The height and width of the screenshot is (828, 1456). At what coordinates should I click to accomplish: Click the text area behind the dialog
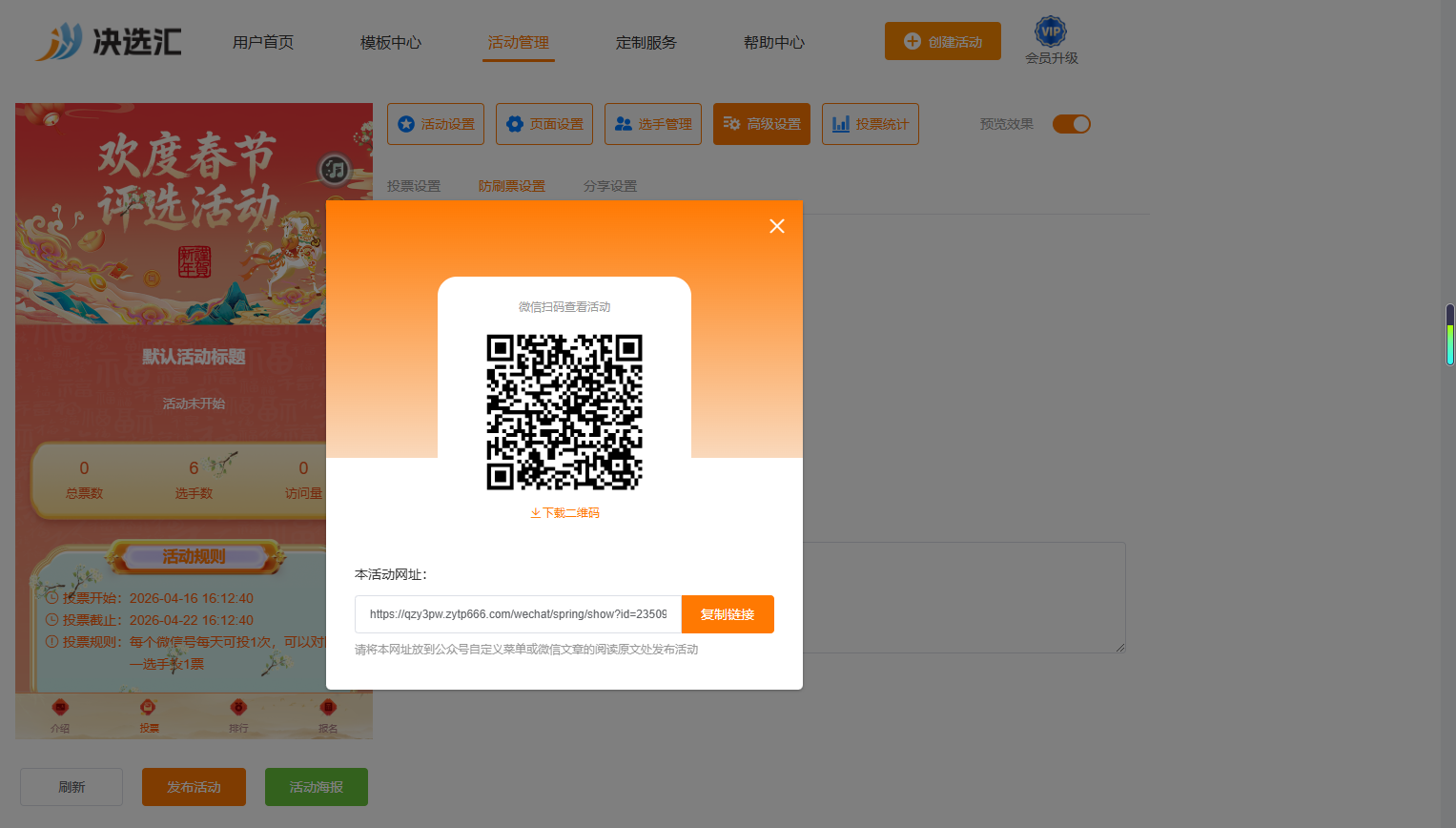tap(964, 597)
